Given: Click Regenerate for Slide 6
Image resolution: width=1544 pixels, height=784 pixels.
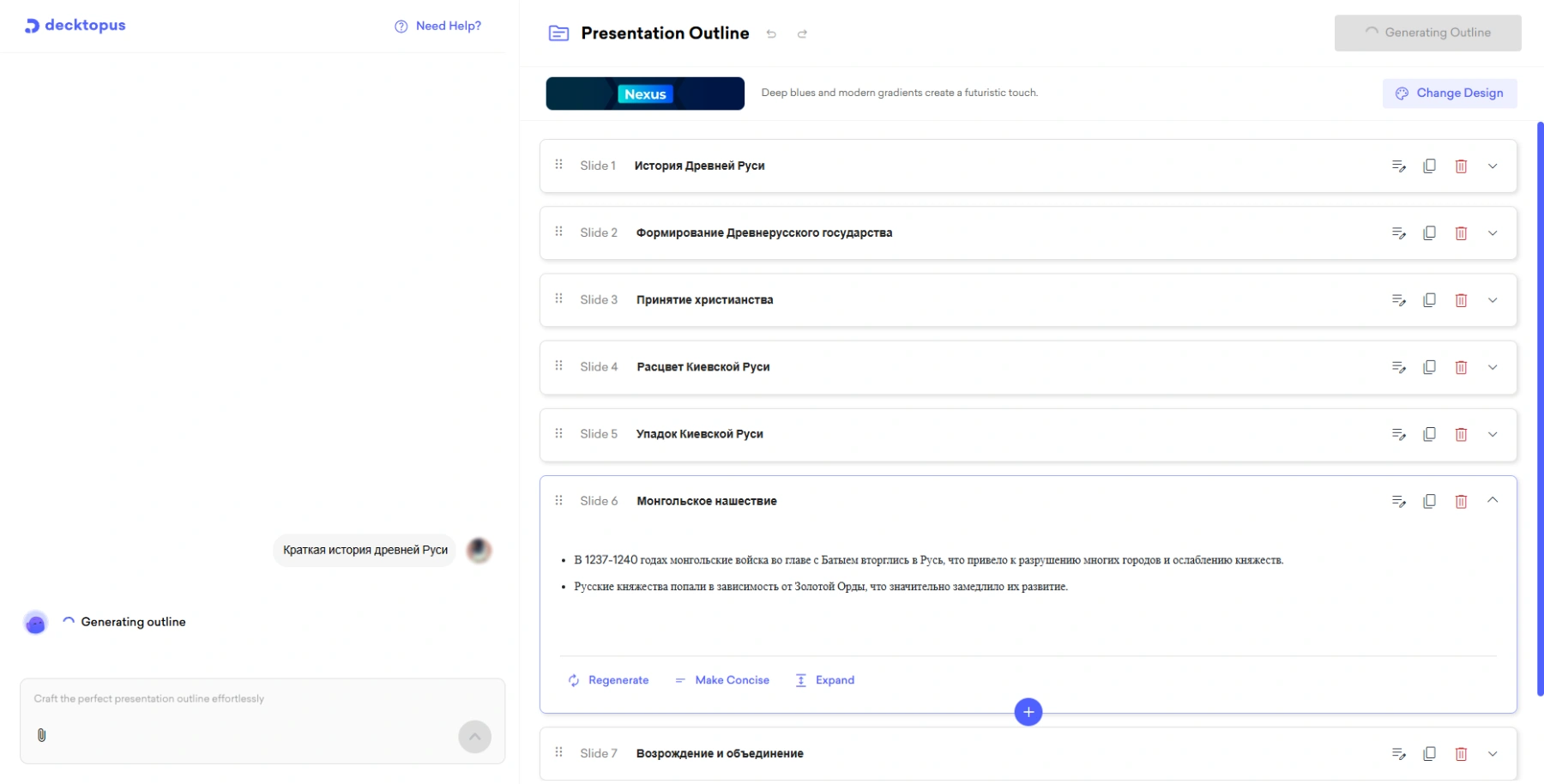Looking at the screenshot, I should point(608,680).
